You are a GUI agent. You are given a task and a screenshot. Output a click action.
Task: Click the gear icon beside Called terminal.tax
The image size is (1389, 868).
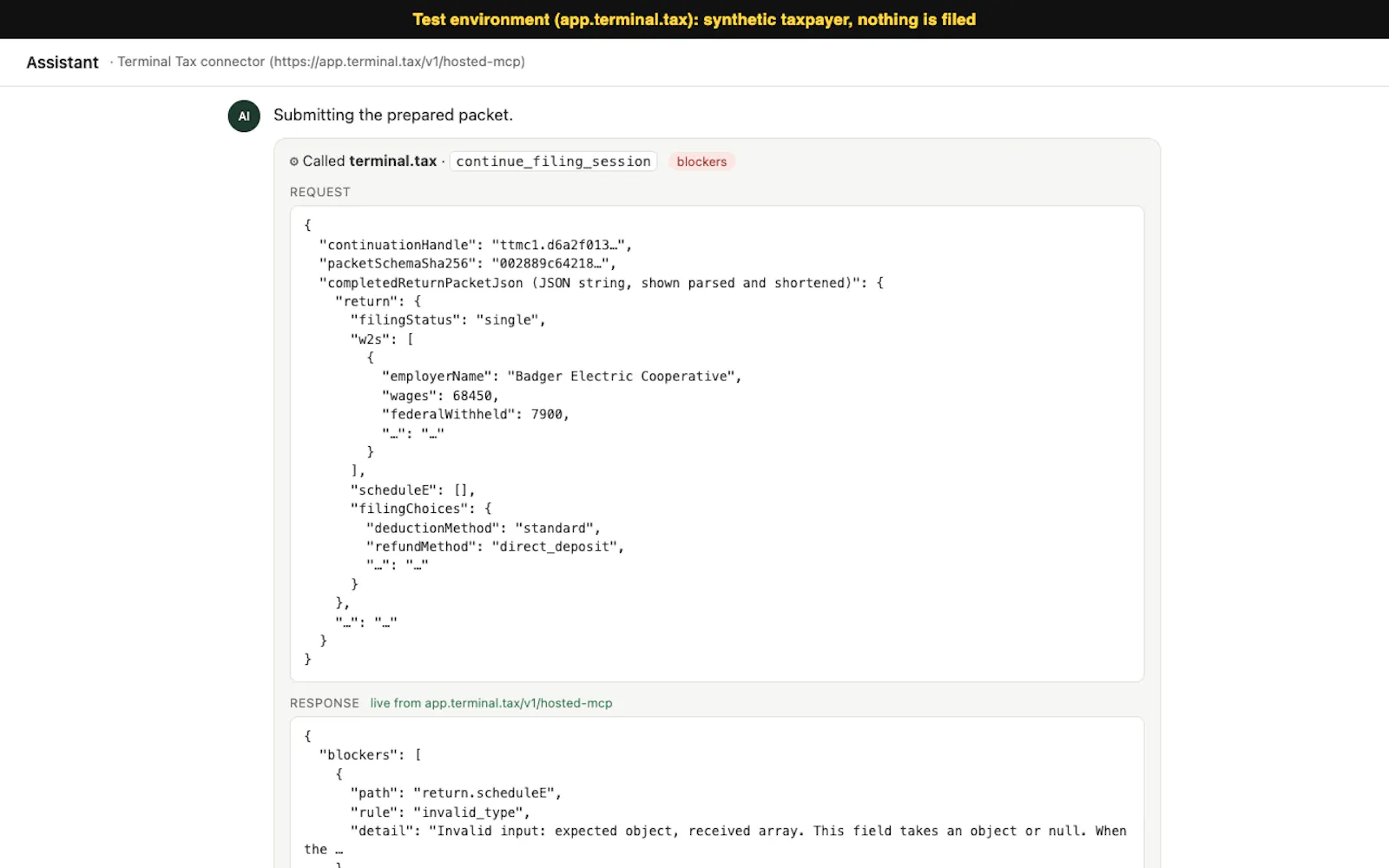coord(294,161)
